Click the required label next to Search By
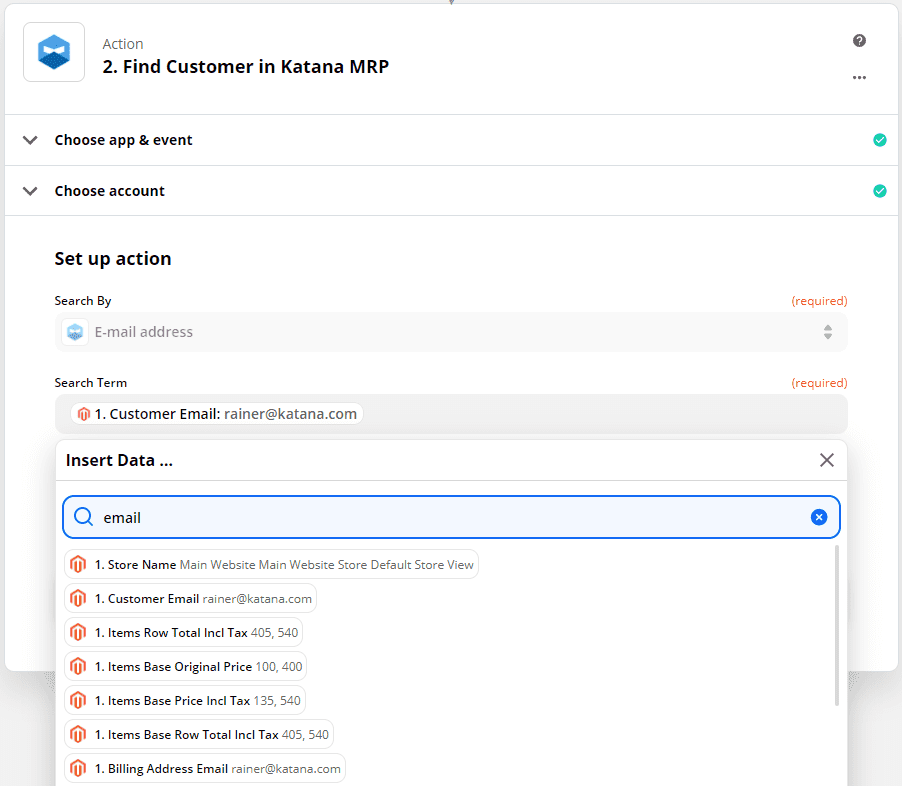This screenshot has height=786, width=902. (x=819, y=301)
